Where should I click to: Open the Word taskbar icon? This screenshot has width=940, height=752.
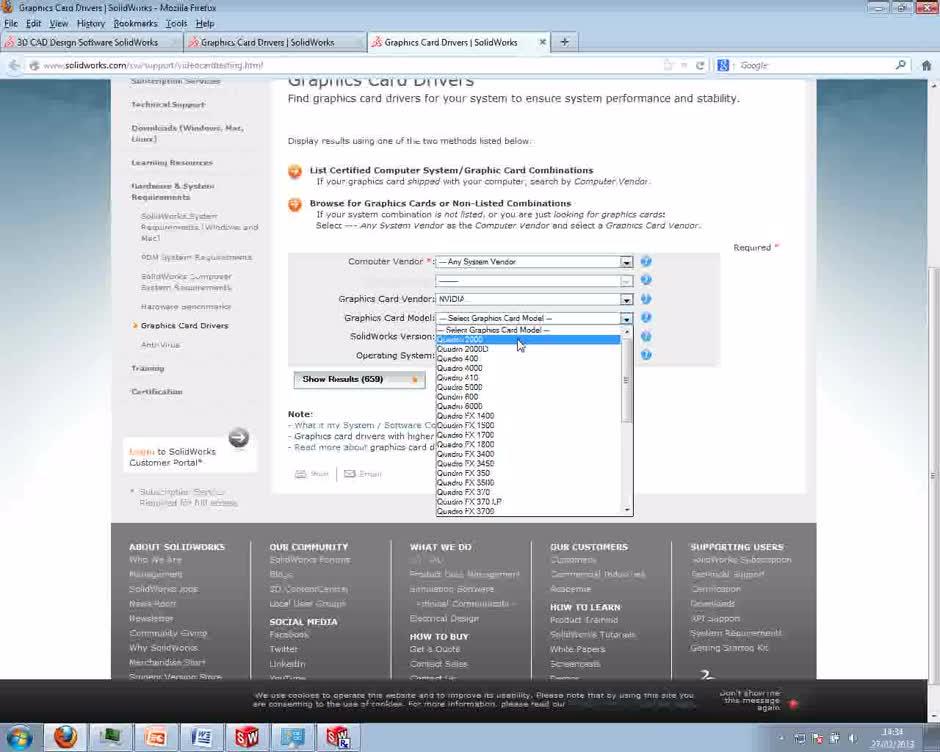tap(201, 738)
